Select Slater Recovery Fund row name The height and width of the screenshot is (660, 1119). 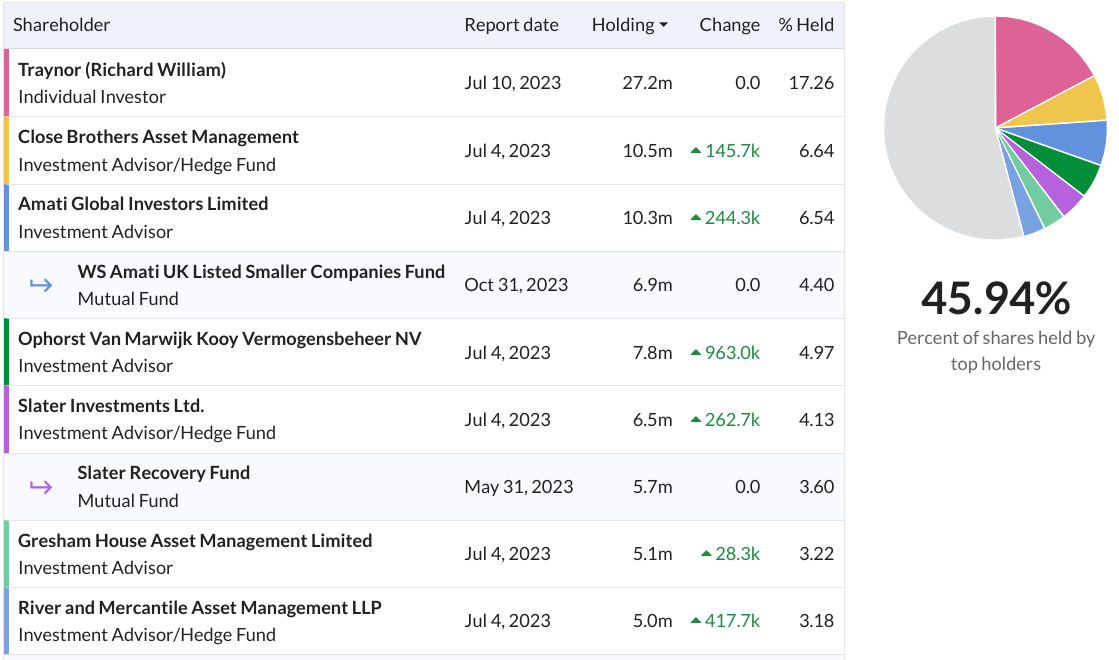[163, 473]
